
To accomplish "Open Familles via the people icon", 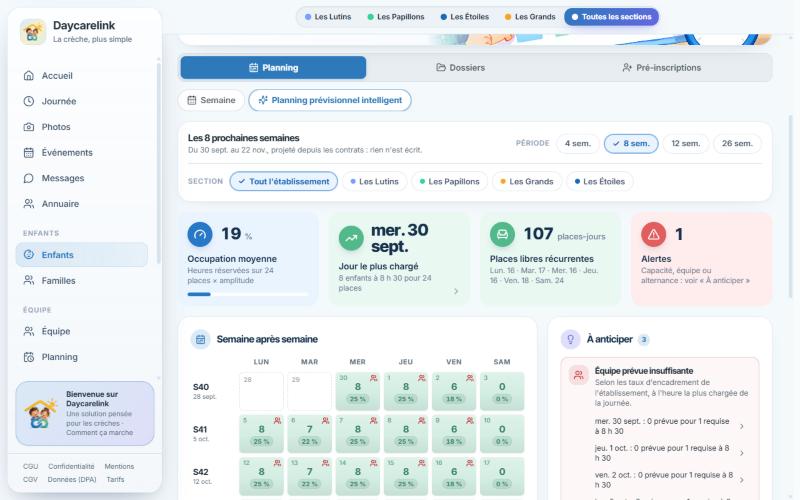I will (x=29, y=280).
